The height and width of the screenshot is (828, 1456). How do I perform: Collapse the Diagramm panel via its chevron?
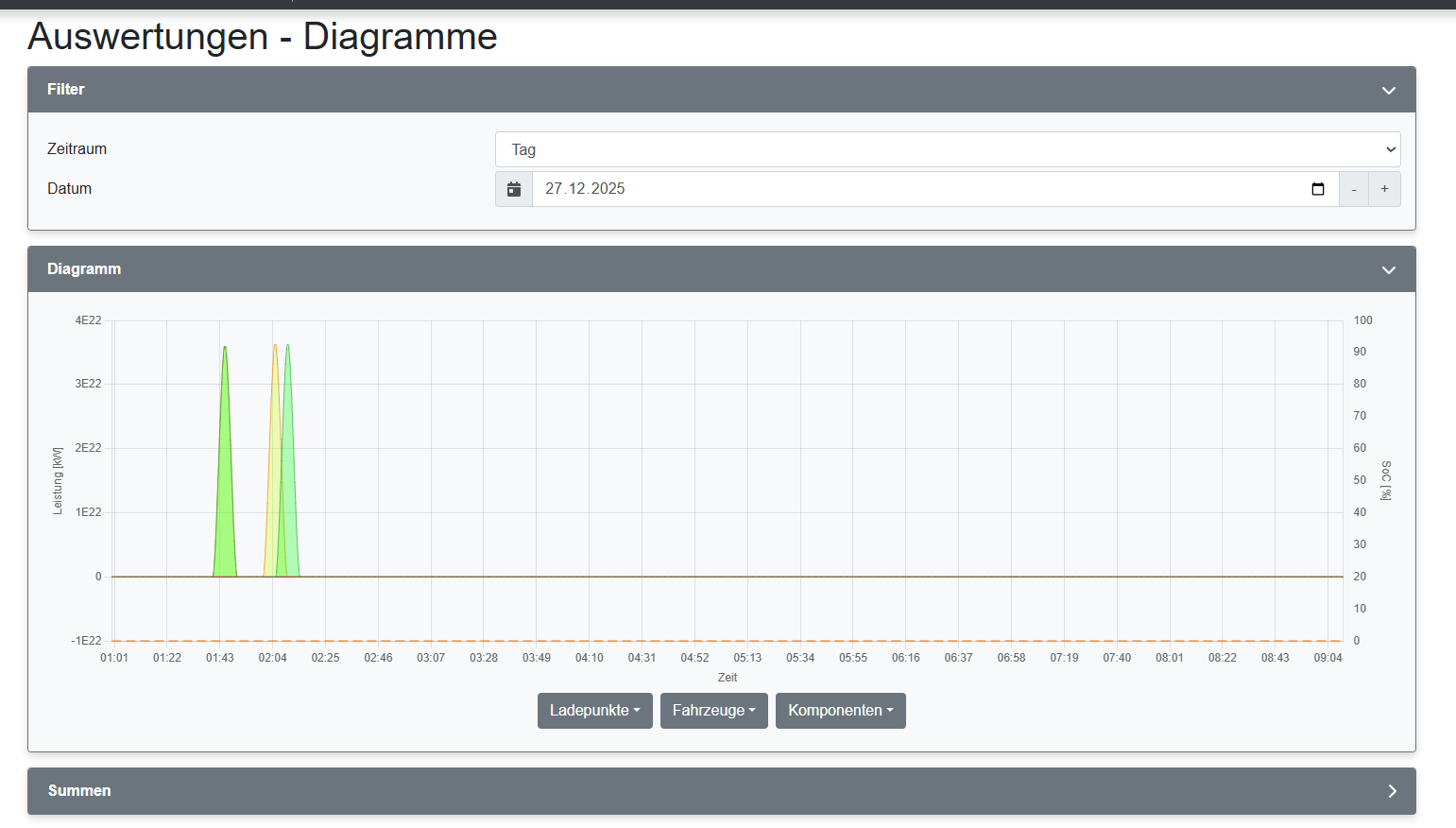pos(1388,269)
